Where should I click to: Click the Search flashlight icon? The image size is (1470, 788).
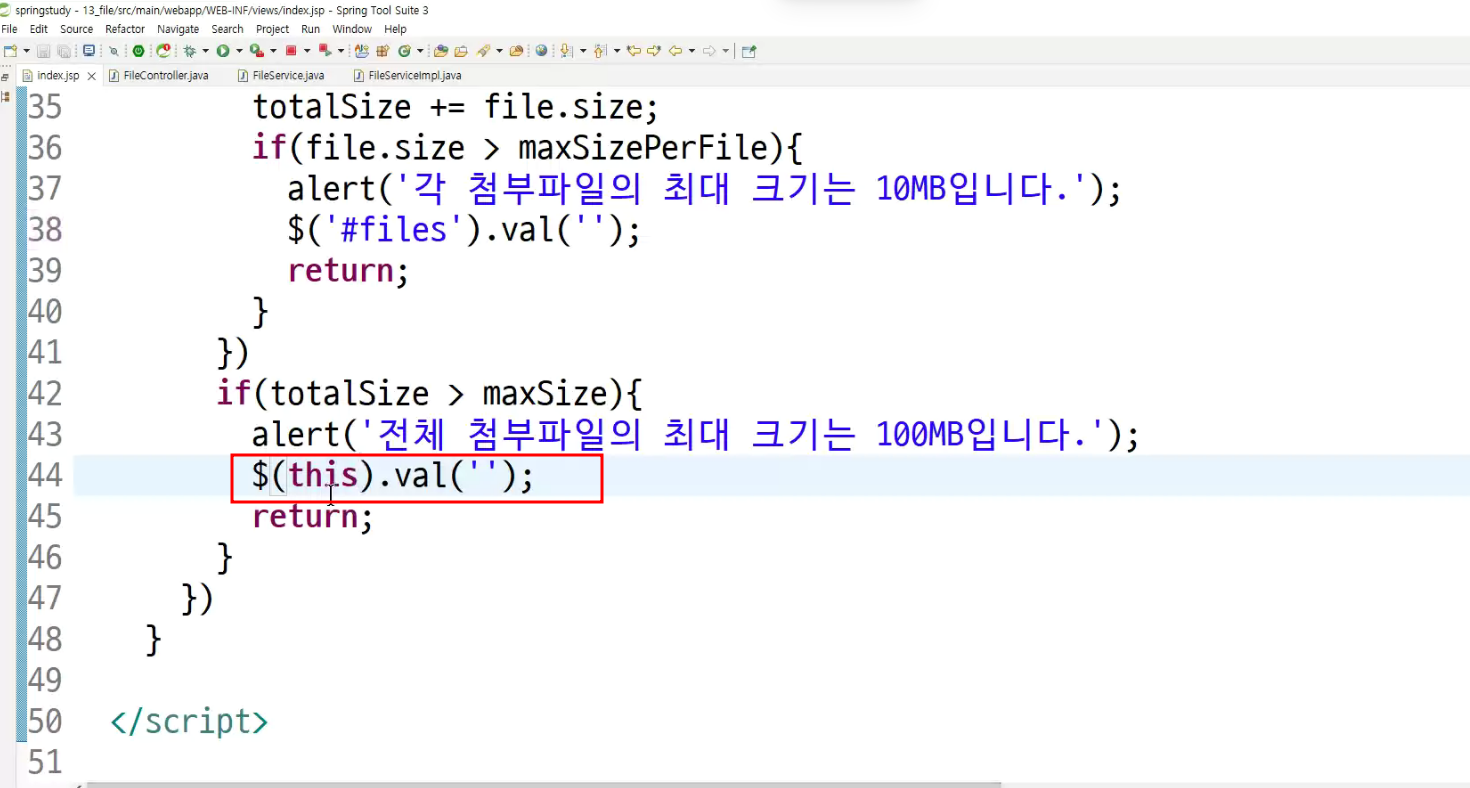483,50
